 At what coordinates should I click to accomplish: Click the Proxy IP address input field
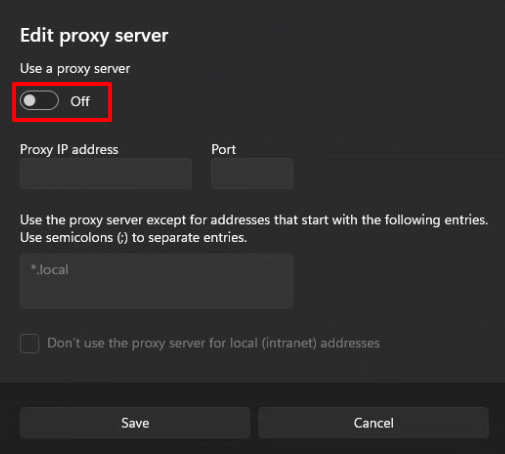106,174
